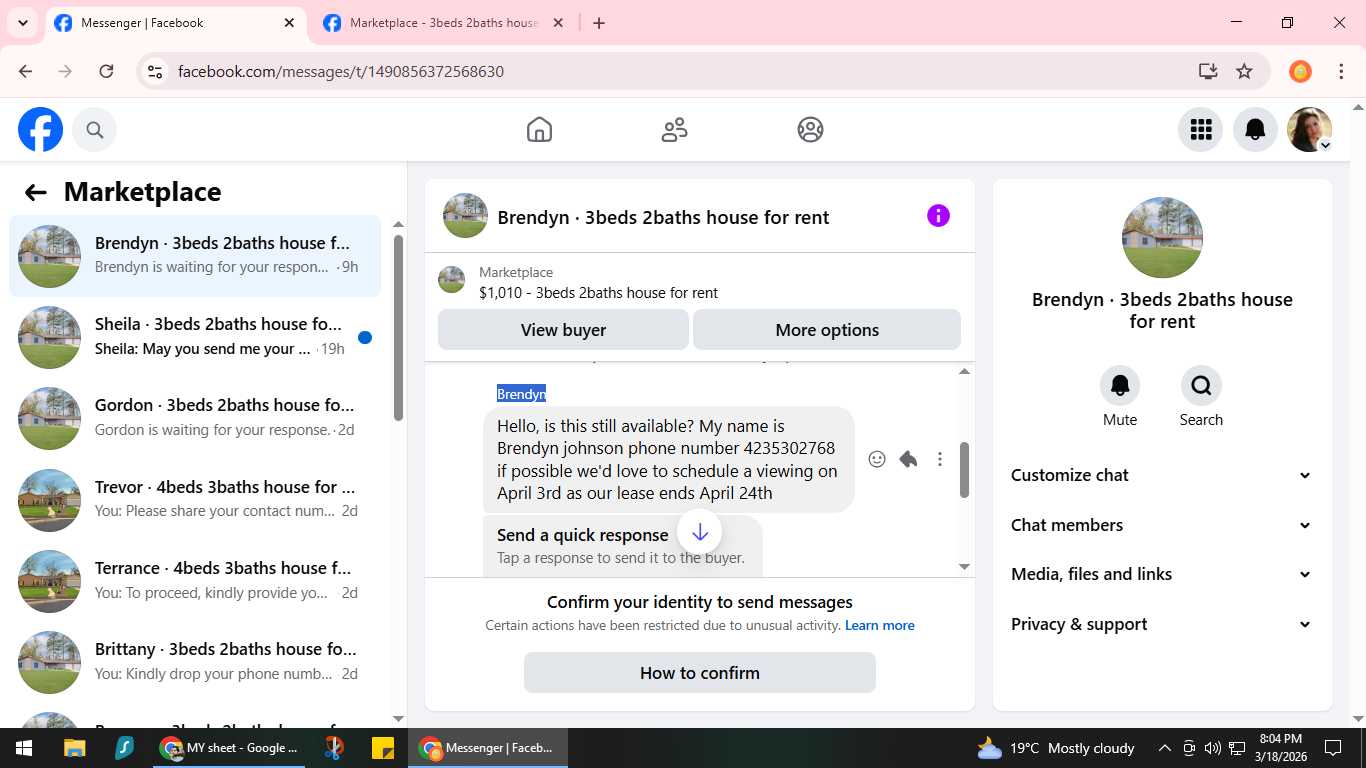Click the conversation list scrollbar thumb
1366x768 pixels.
point(398,326)
